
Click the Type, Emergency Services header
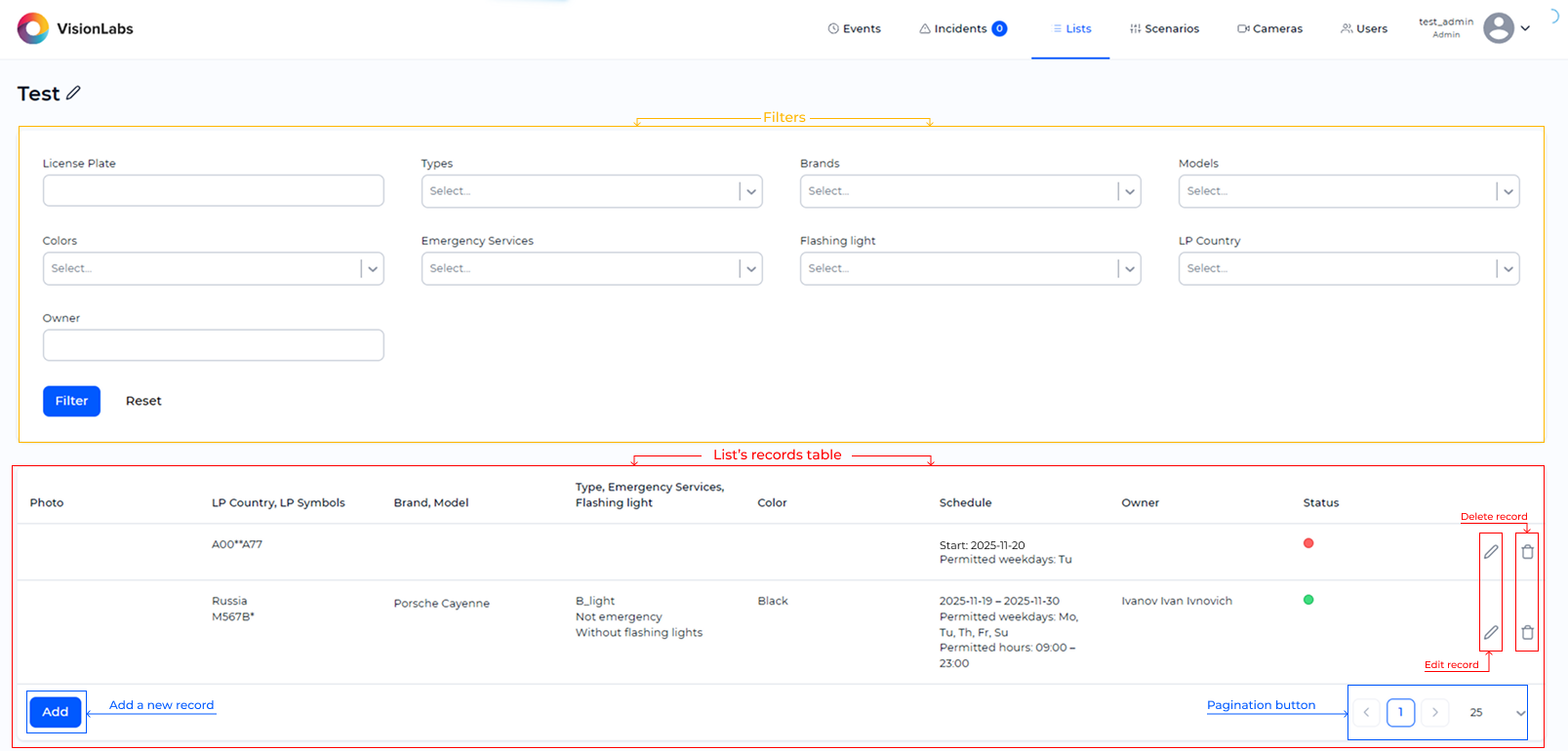[x=650, y=495]
